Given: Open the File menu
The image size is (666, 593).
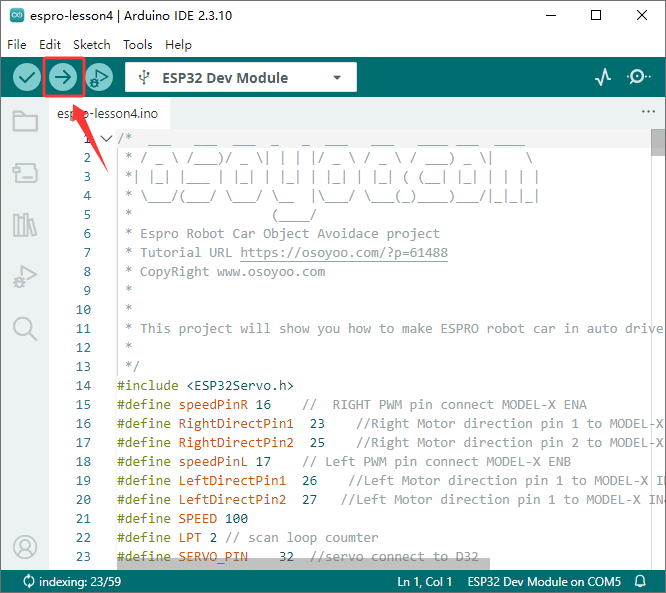Looking at the screenshot, I should click(x=17, y=45).
